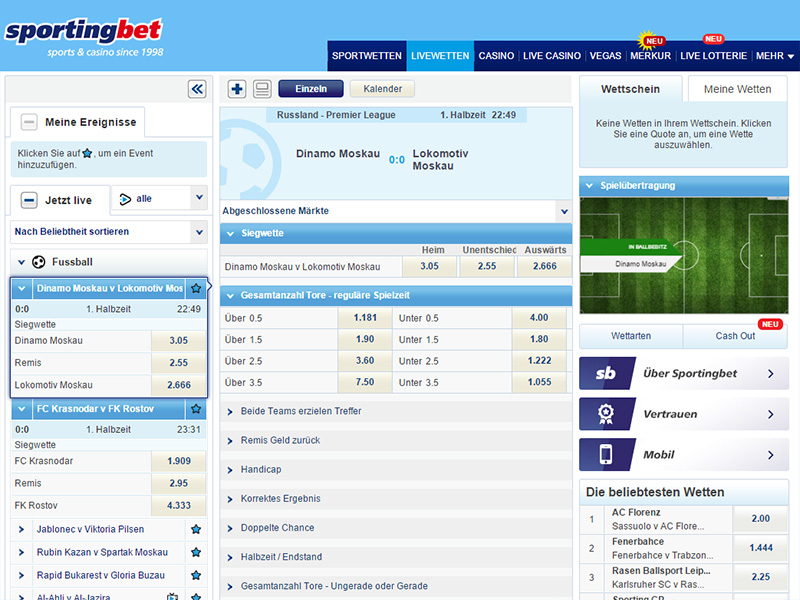Collapse Gesamtanzahl Tore - reguläre Spielzeit section
The image size is (800, 600).
(231, 296)
